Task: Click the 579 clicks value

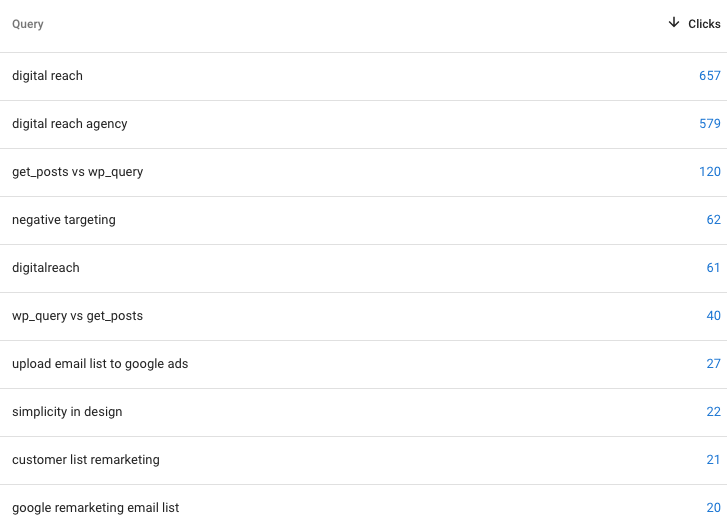Action: pyautogui.click(x=710, y=124)
